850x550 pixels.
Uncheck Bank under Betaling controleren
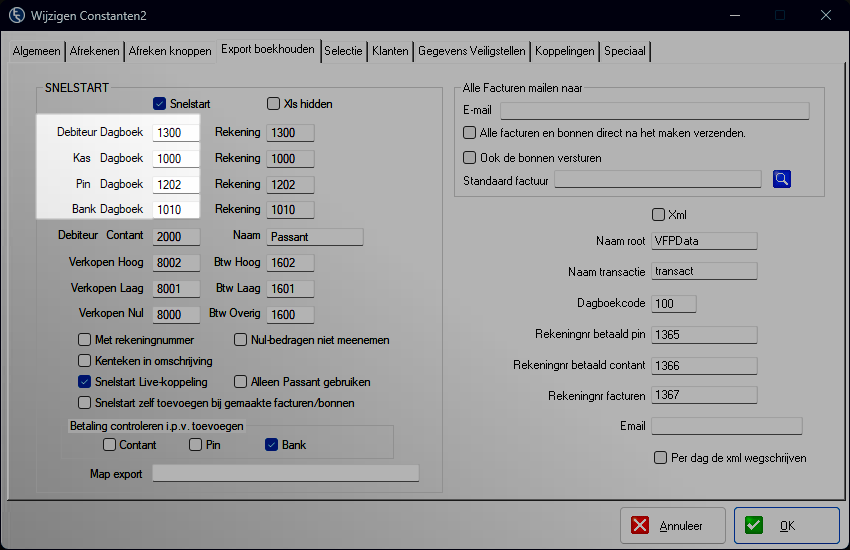[x=271, y=445]
